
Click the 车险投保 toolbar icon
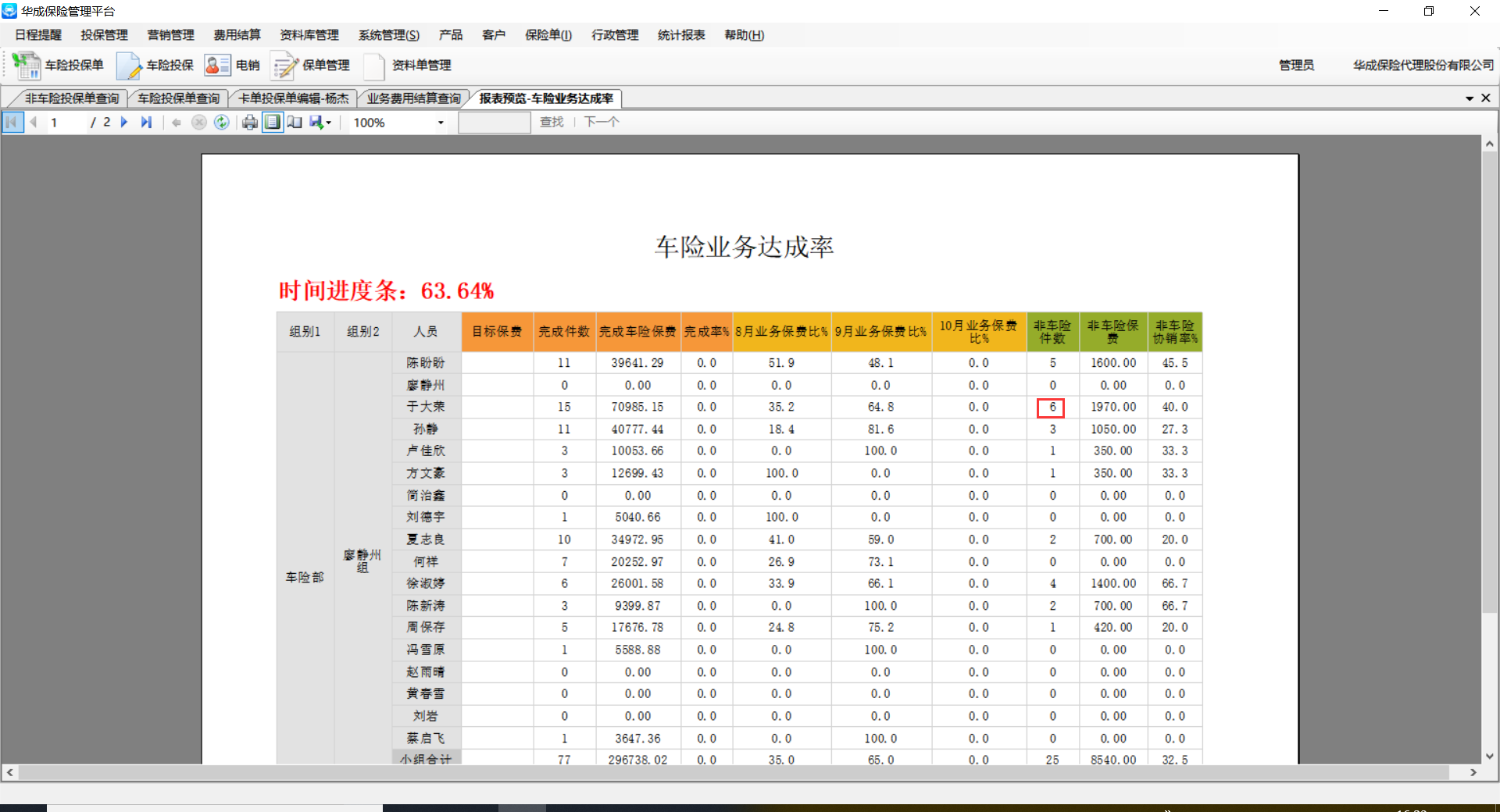[155, 66]
